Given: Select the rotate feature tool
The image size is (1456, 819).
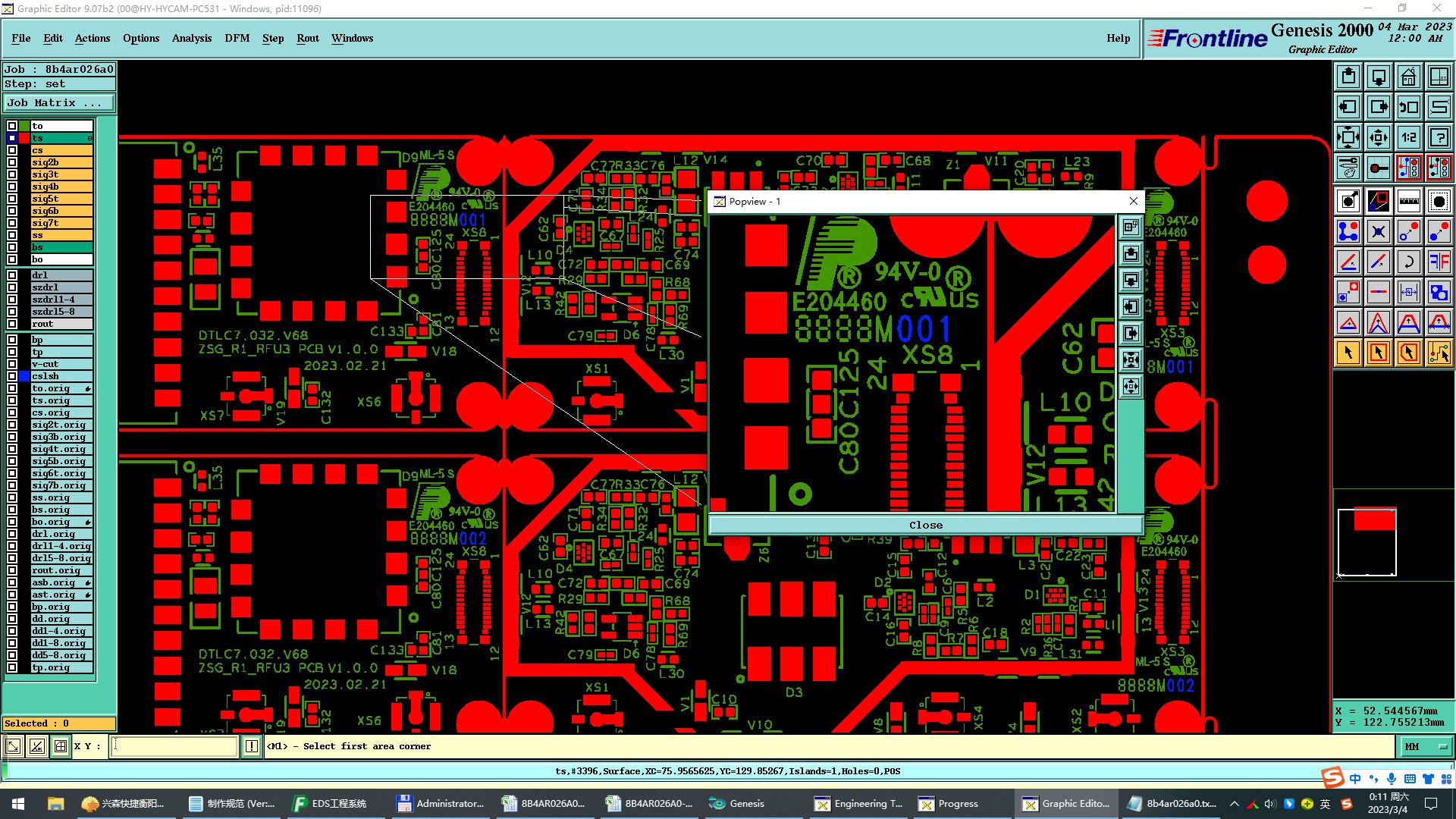Looking at the screenshot, I should [x=1408, y=262].
